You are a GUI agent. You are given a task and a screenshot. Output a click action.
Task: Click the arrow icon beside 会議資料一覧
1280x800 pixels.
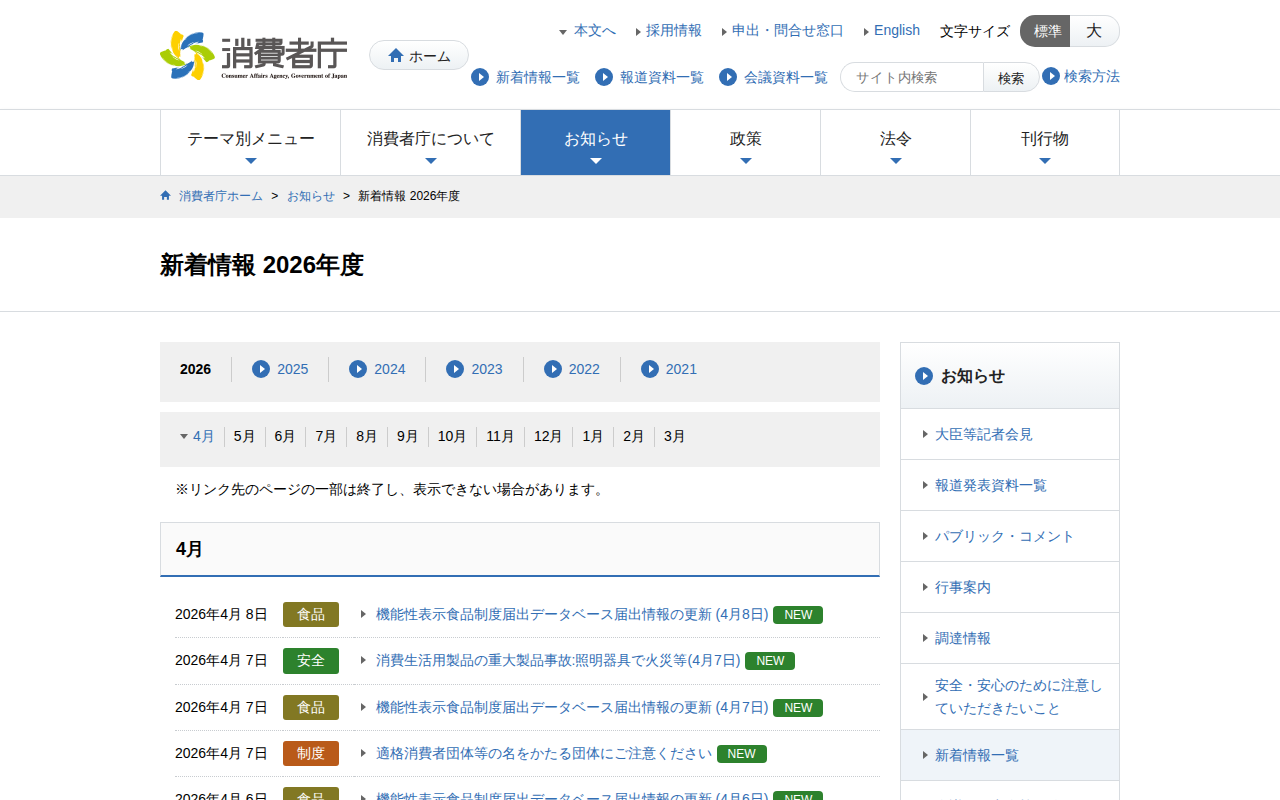tap(728, 77)
